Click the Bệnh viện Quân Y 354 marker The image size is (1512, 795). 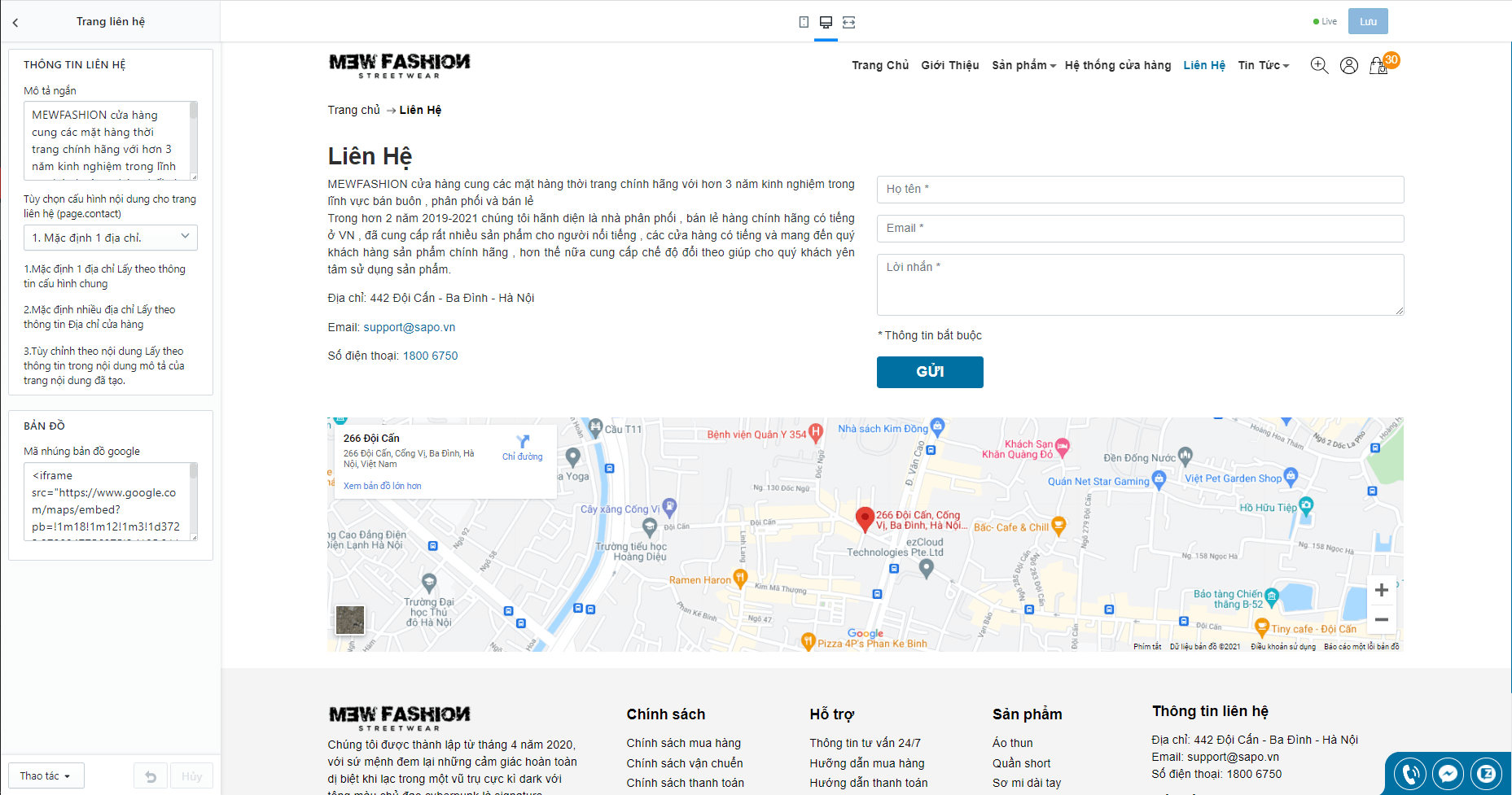click(816, 432)
